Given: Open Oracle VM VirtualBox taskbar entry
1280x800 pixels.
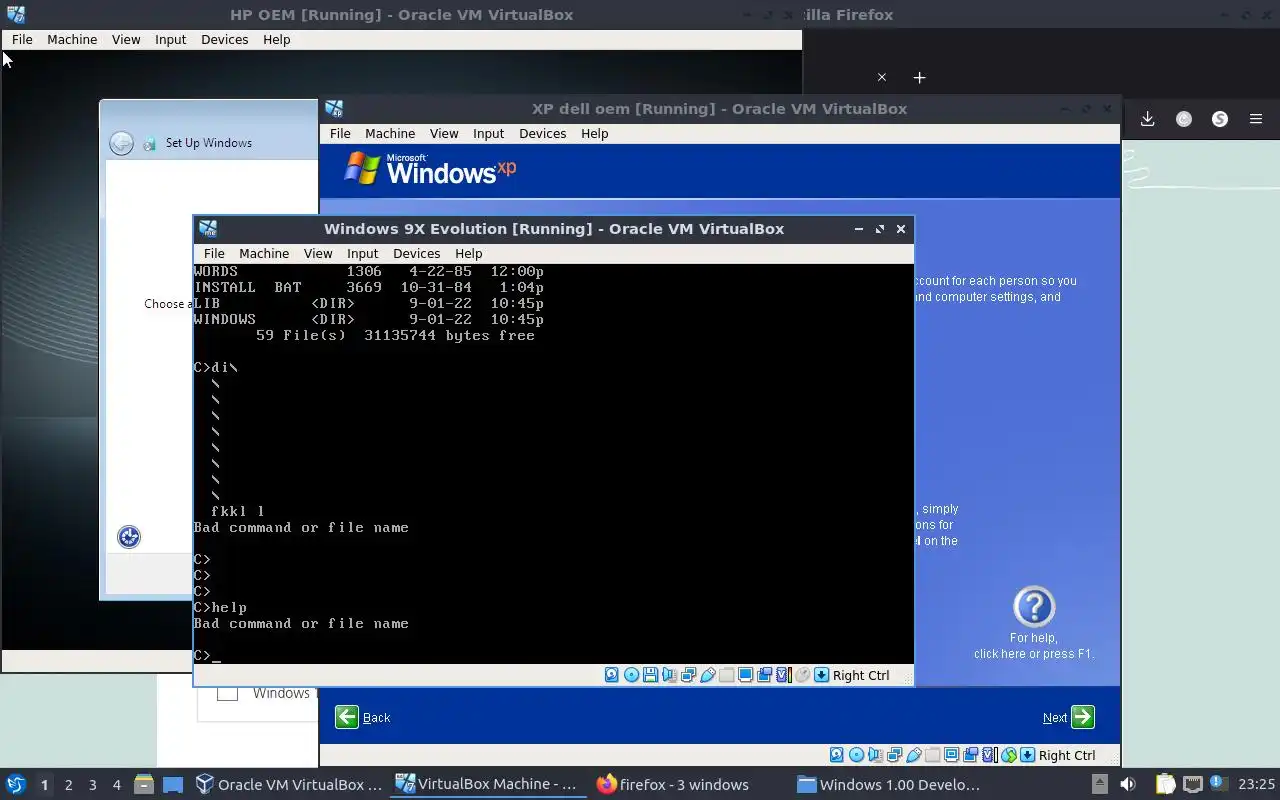Looking at the screenshot, I should tap(289, 784).
